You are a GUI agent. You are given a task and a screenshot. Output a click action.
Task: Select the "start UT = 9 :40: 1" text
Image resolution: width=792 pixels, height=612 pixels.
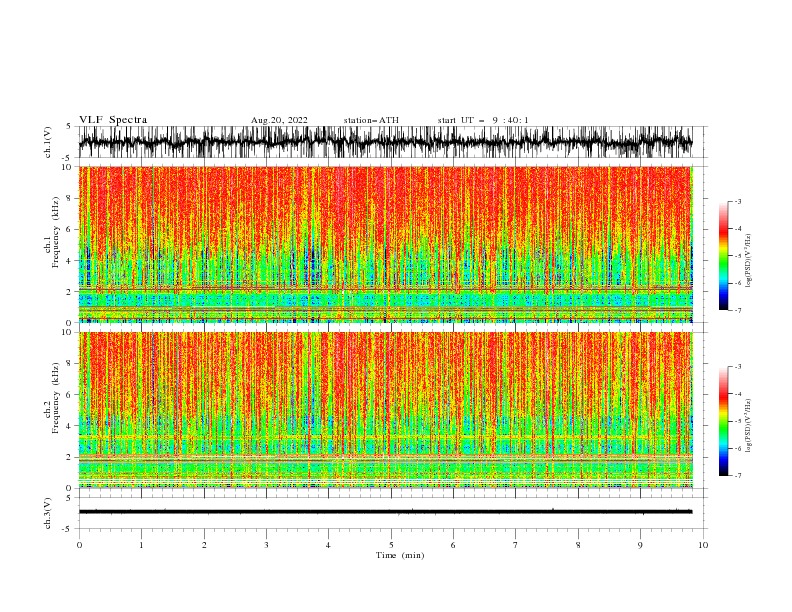coord(483,120)
